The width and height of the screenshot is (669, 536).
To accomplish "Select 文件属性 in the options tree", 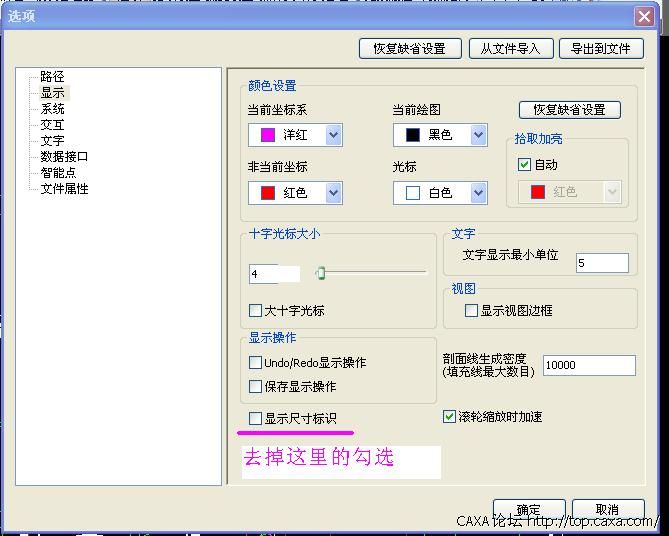I will [64, 189].
